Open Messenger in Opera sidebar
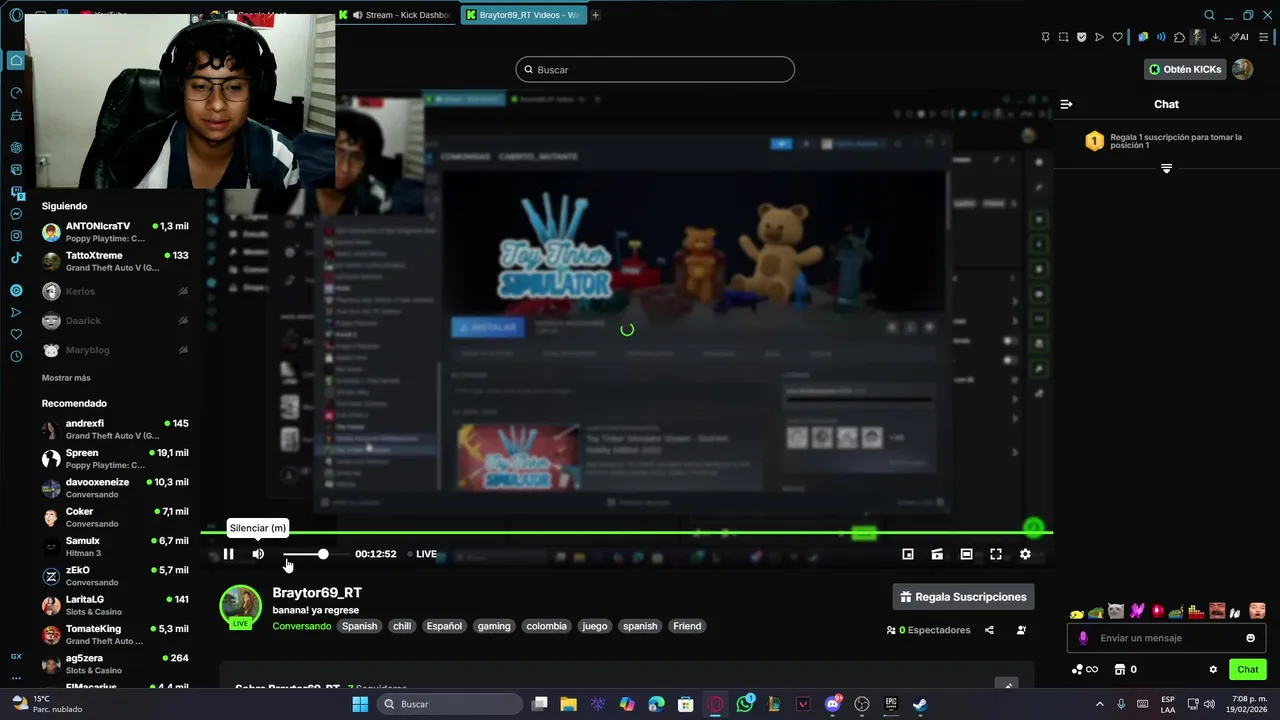This screenshot has height=720, width=1280. (16, 214)
